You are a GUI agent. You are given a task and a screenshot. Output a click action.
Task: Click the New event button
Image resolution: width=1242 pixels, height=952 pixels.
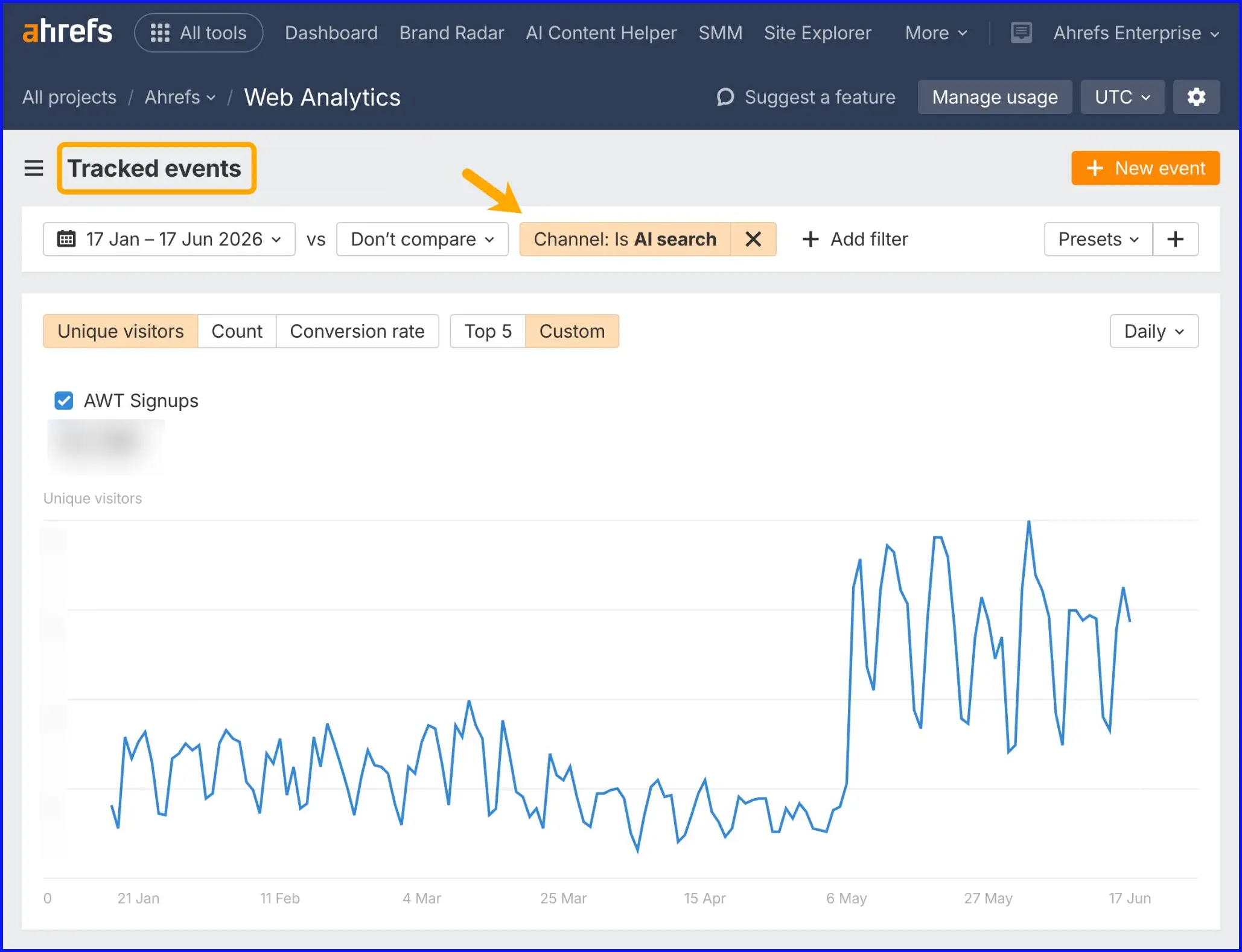point(1145,168)
